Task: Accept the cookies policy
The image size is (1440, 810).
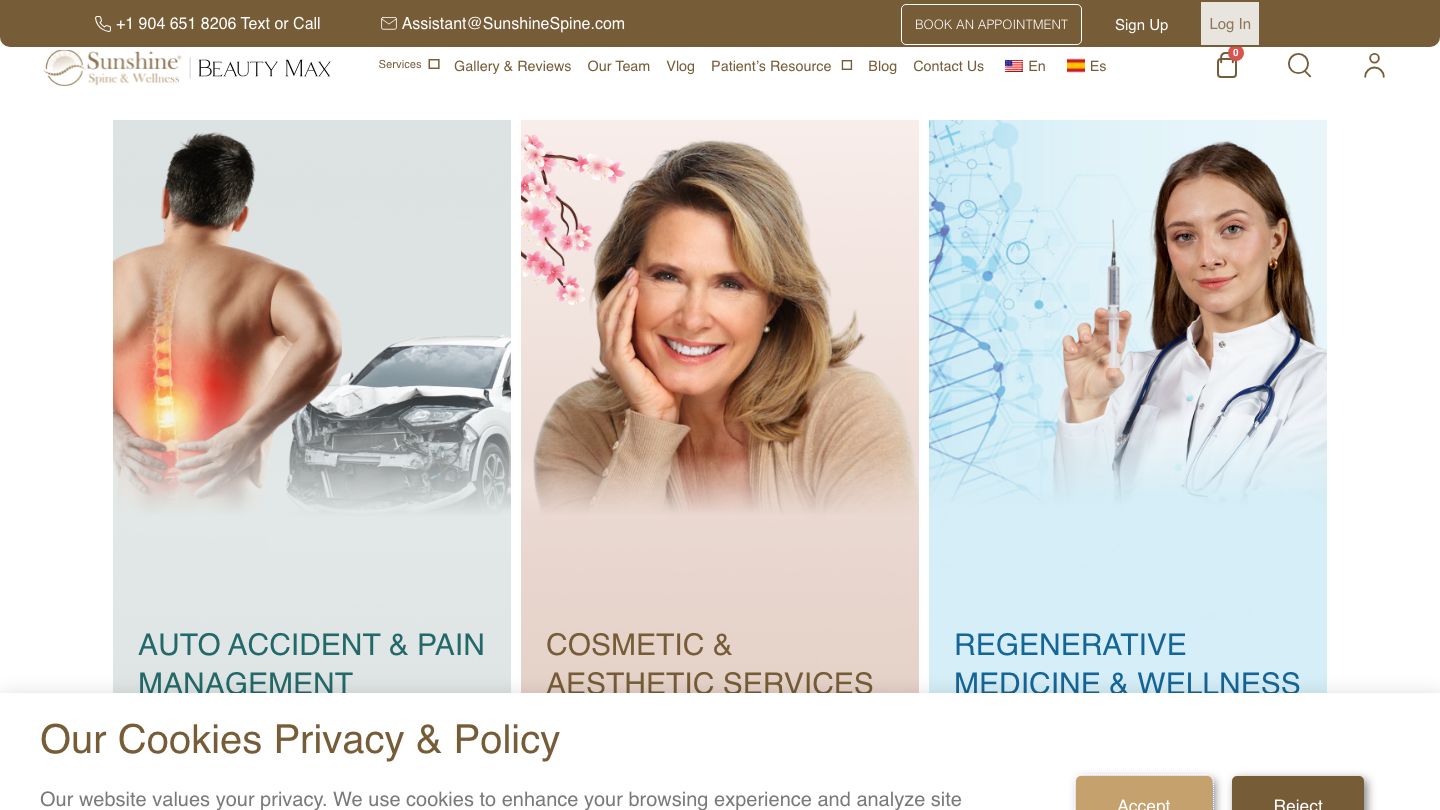Action: 1144,793
